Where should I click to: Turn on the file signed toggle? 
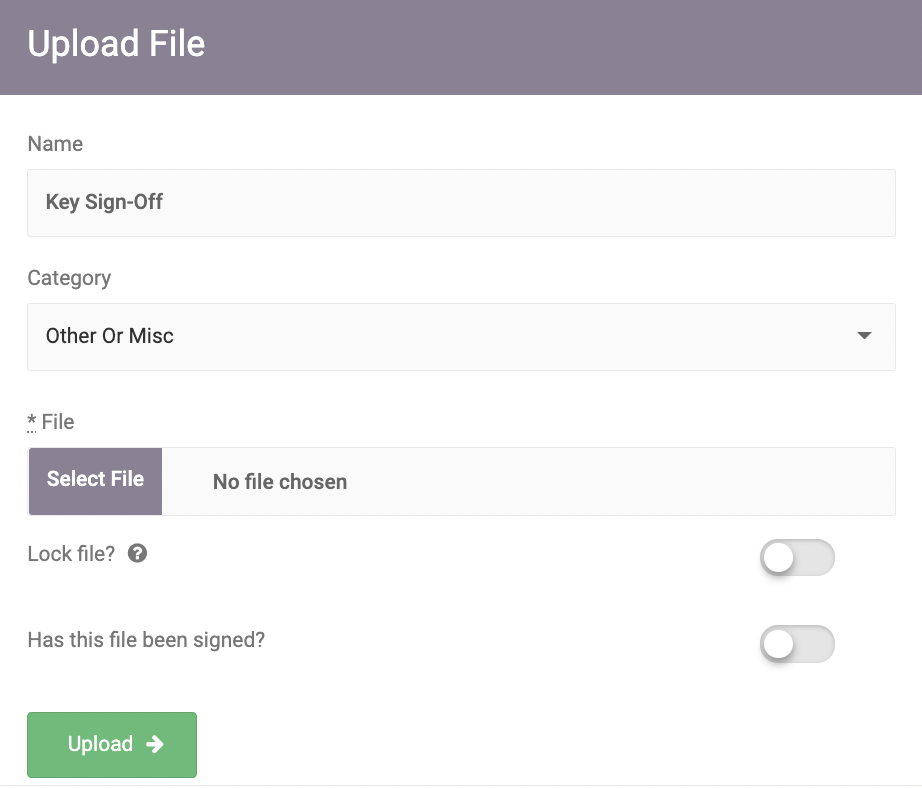(797, 644)
